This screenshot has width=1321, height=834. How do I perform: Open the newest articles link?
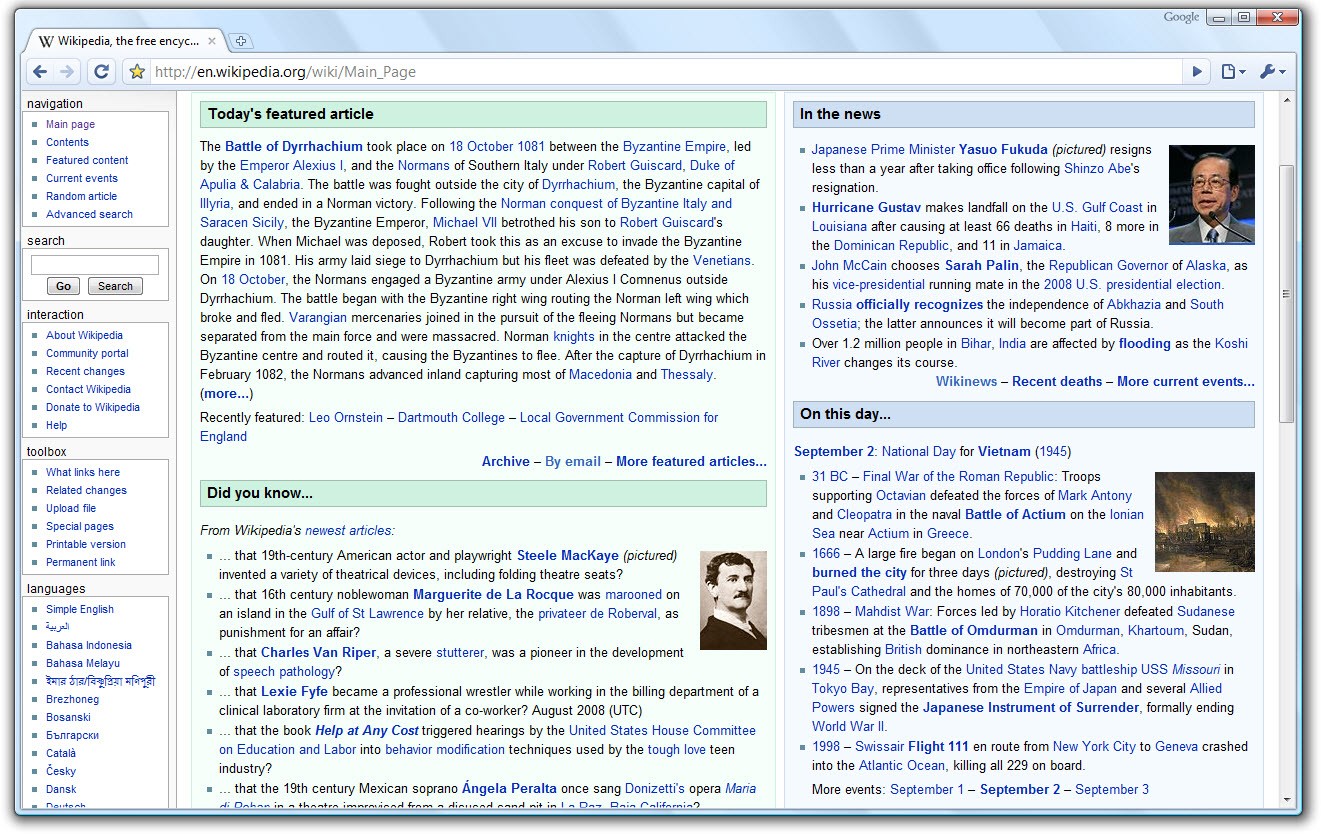pos(349,530)
